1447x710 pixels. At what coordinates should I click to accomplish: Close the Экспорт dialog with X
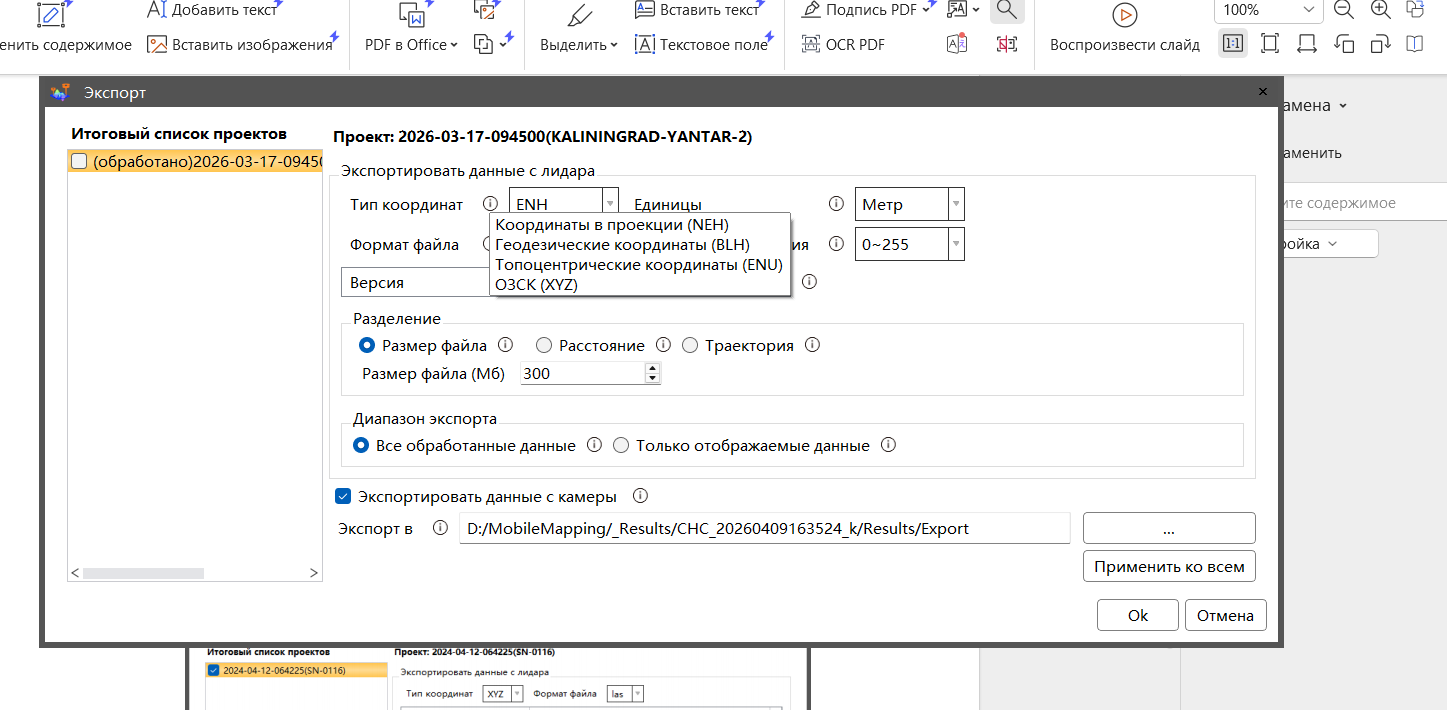pos(1262,92)
